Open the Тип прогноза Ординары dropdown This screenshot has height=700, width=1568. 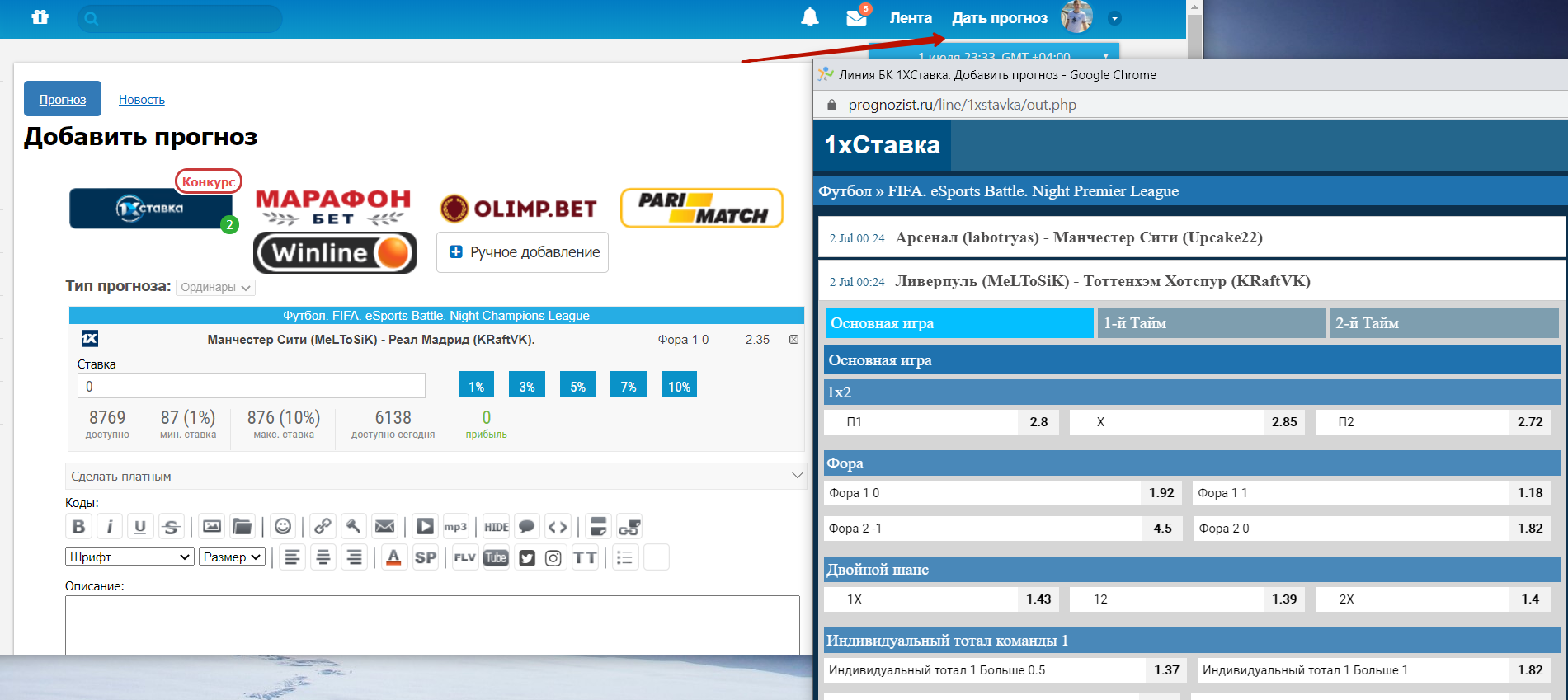click(215, 287)
